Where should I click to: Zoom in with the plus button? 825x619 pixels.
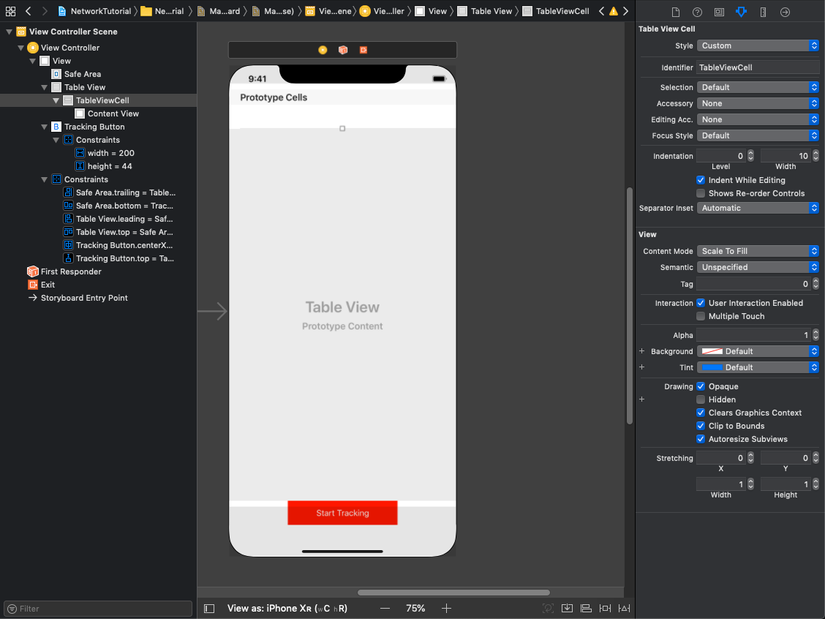(x=446, y=608)
